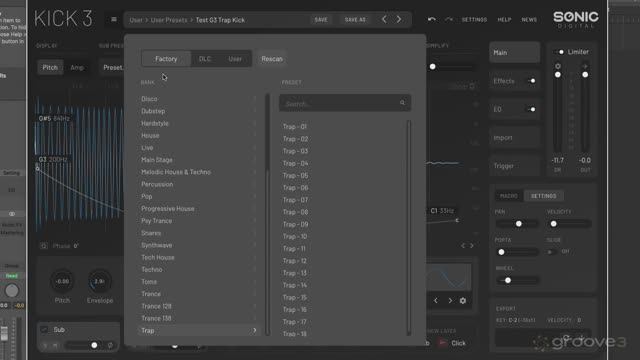Click the Porta slider handle
This screenshot has width=640, height=360.
(502, 252)
